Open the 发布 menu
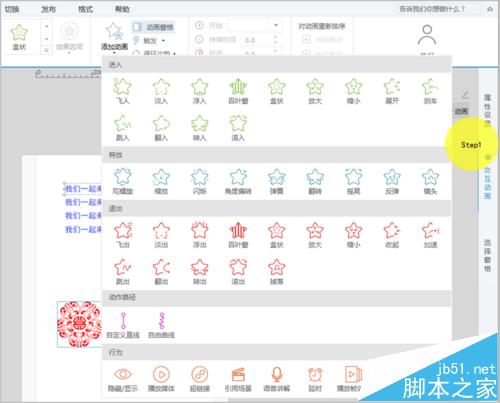Image resolution: width=500 pixels, height=403 pixels. coord(49,9)
